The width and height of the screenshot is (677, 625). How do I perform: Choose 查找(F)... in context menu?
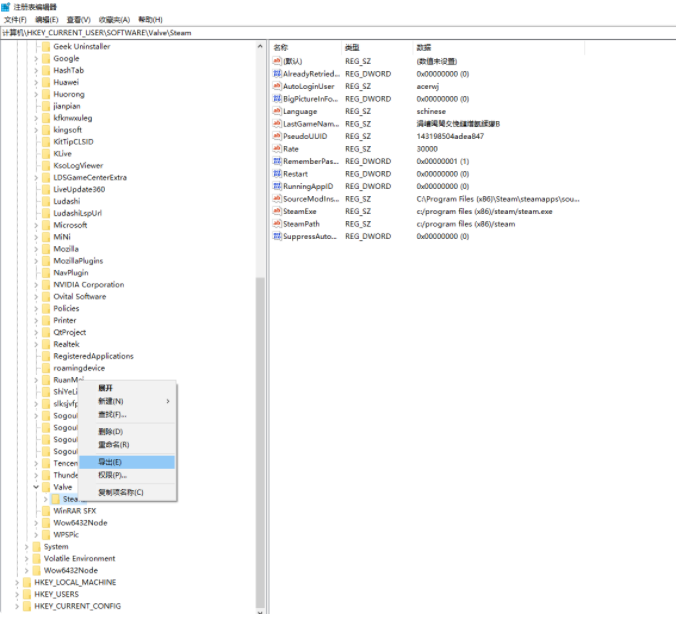point(127,414)
